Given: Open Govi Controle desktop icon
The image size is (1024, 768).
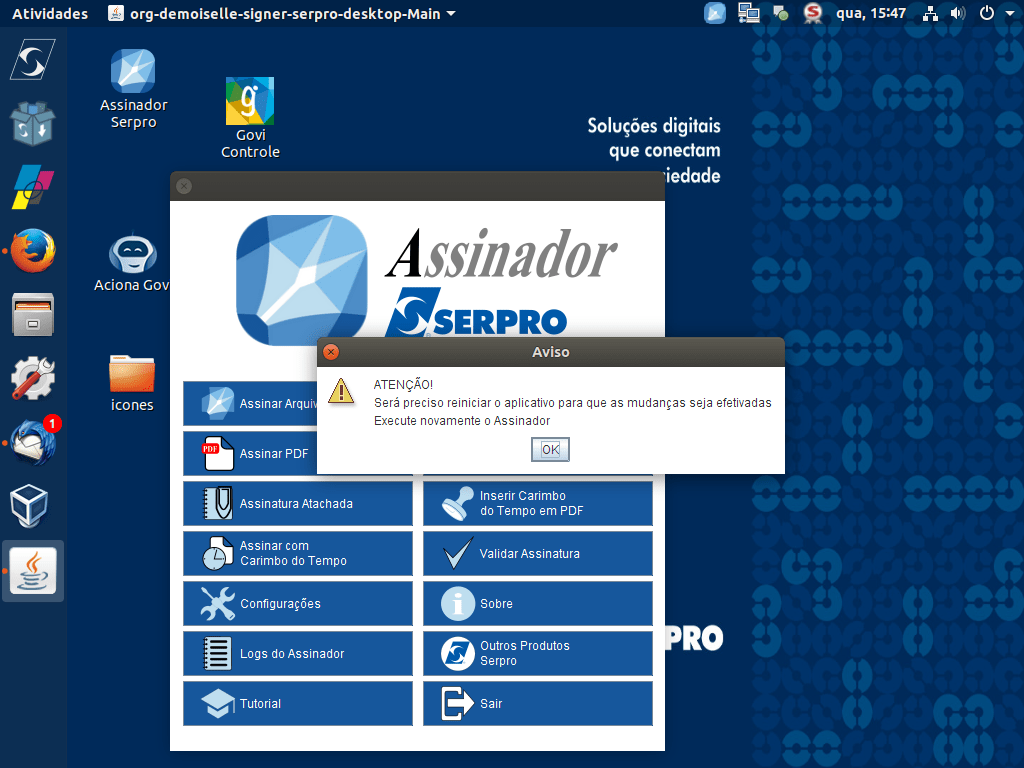Looking at the screenshot, I should pyautogui.click(x=250, y=118).
